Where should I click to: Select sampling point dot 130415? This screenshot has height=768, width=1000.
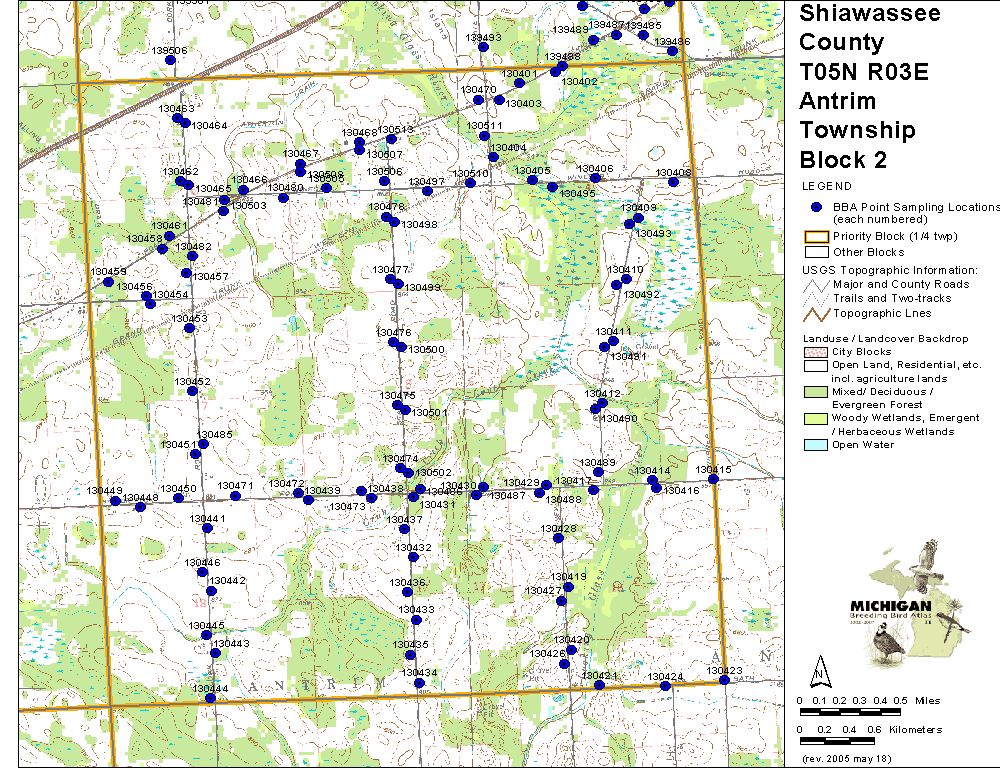click(x=714, y=480)
